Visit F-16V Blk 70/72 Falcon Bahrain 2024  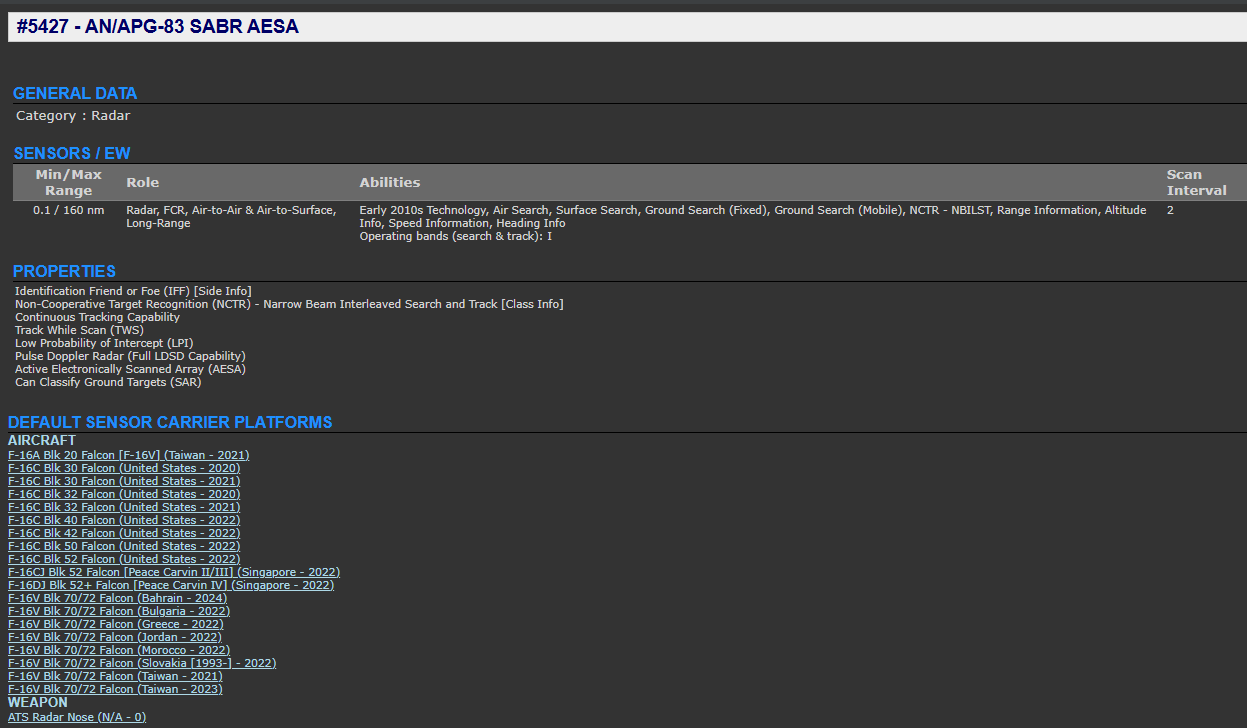(x=117, y=598)
